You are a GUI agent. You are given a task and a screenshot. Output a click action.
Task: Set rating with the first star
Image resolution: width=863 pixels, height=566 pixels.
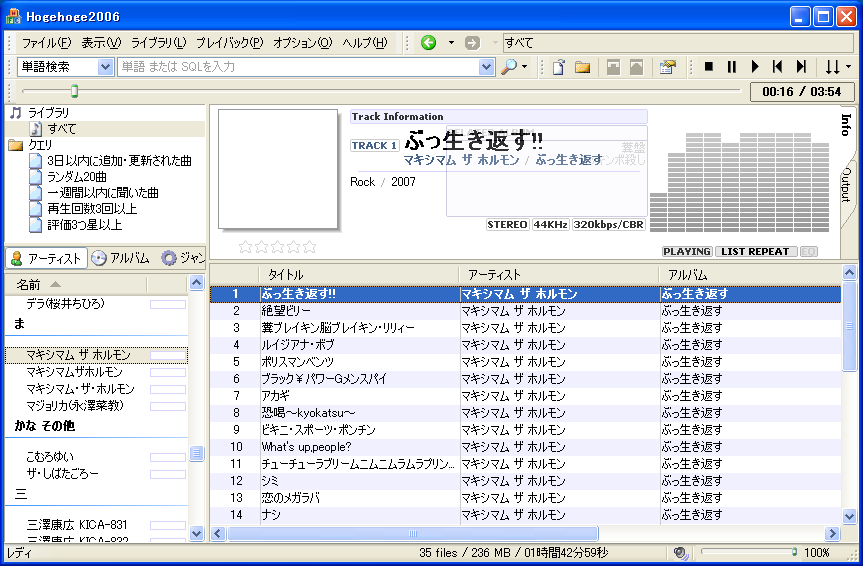click(245, 247)
